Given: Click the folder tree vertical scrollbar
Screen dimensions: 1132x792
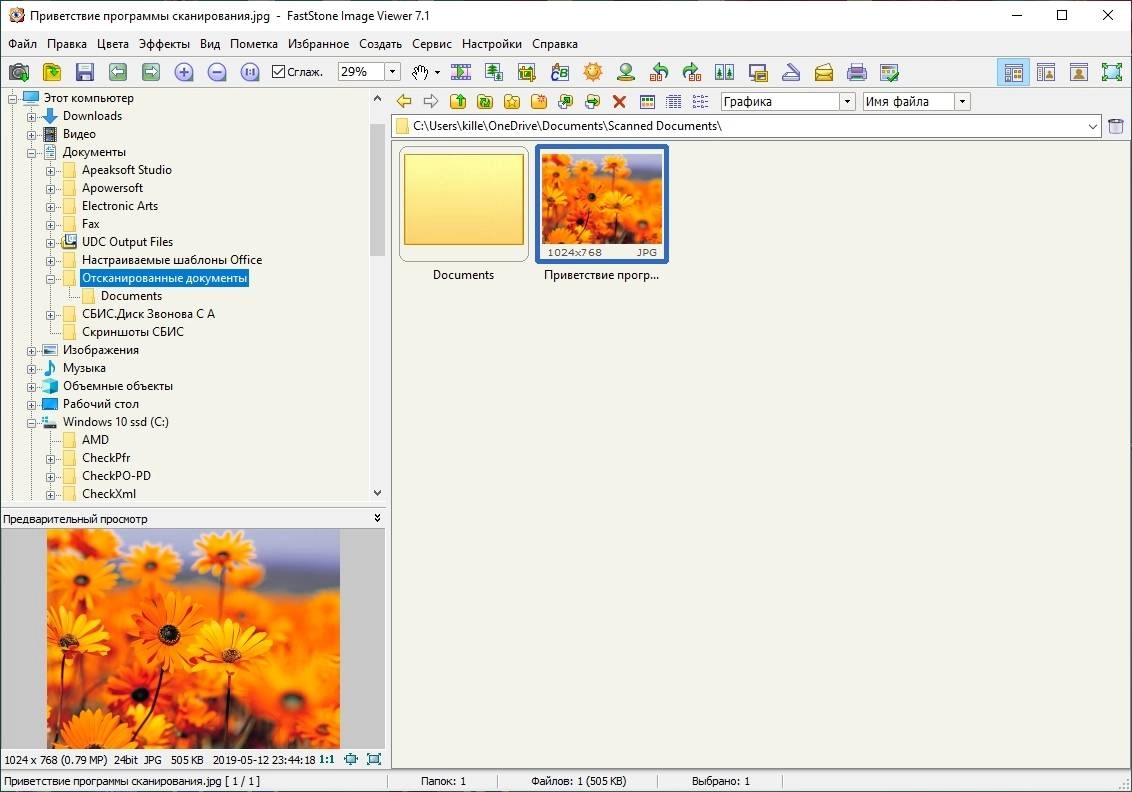Looking at the screenshot, I should (x=377, y=191).
